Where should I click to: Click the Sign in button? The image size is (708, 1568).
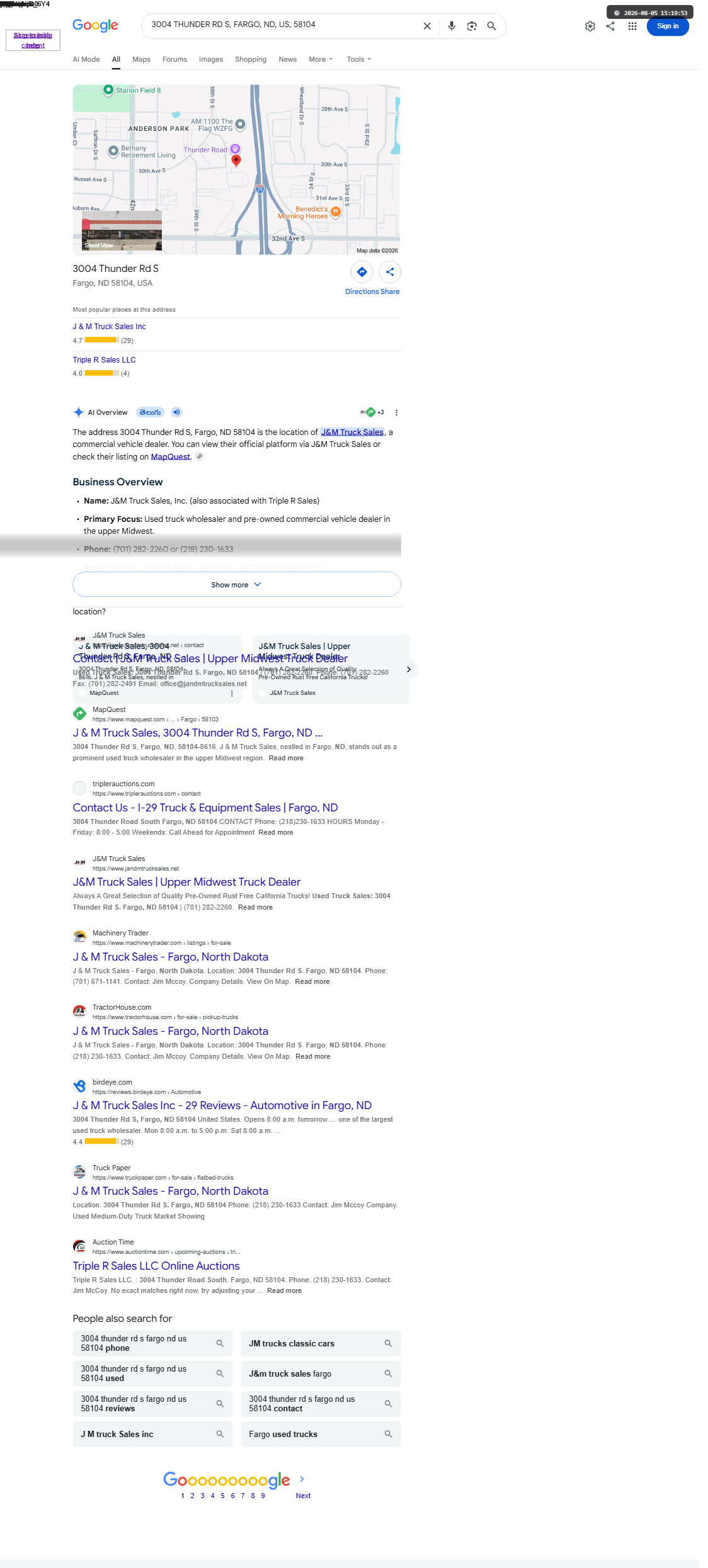(668, 26)
